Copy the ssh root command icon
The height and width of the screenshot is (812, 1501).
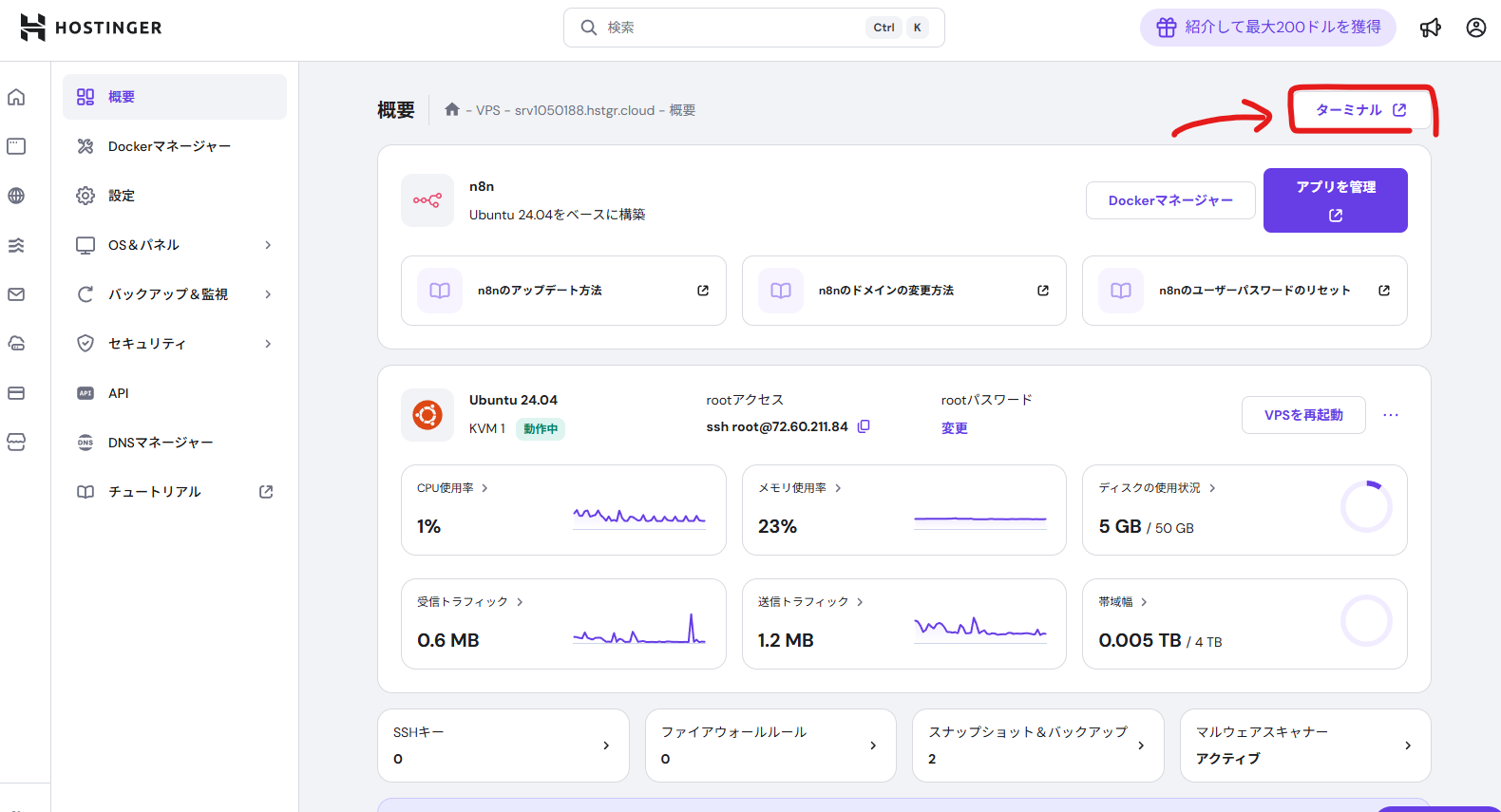tap(864, 426)
